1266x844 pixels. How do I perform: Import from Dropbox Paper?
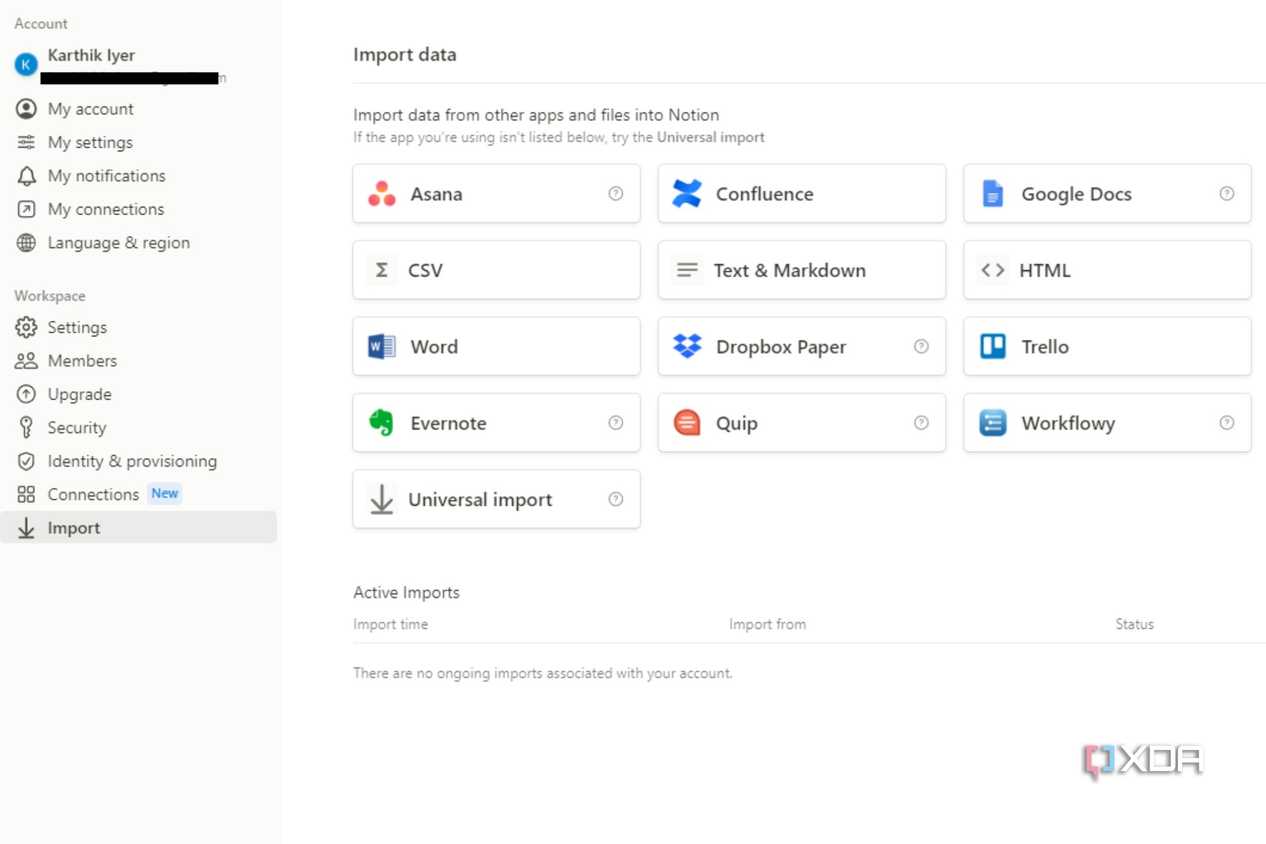802,347
